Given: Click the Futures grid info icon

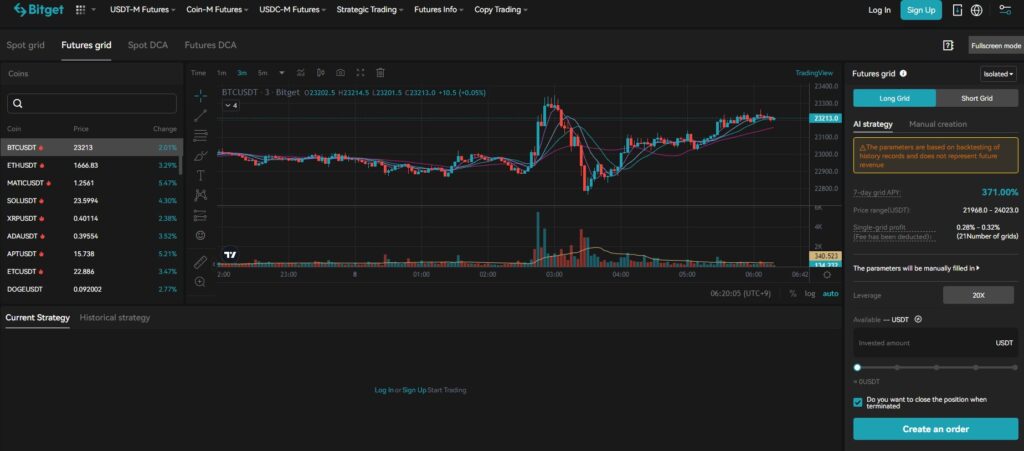Looking at the screenshot, I should coord(903,74).
